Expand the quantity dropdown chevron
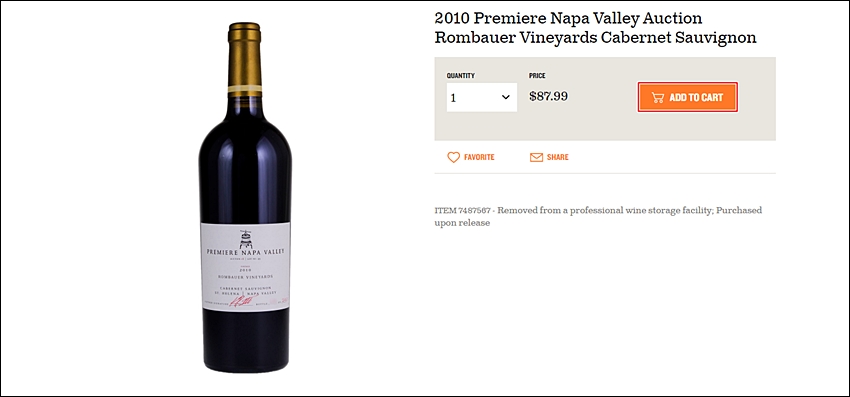 coord(505,98)
